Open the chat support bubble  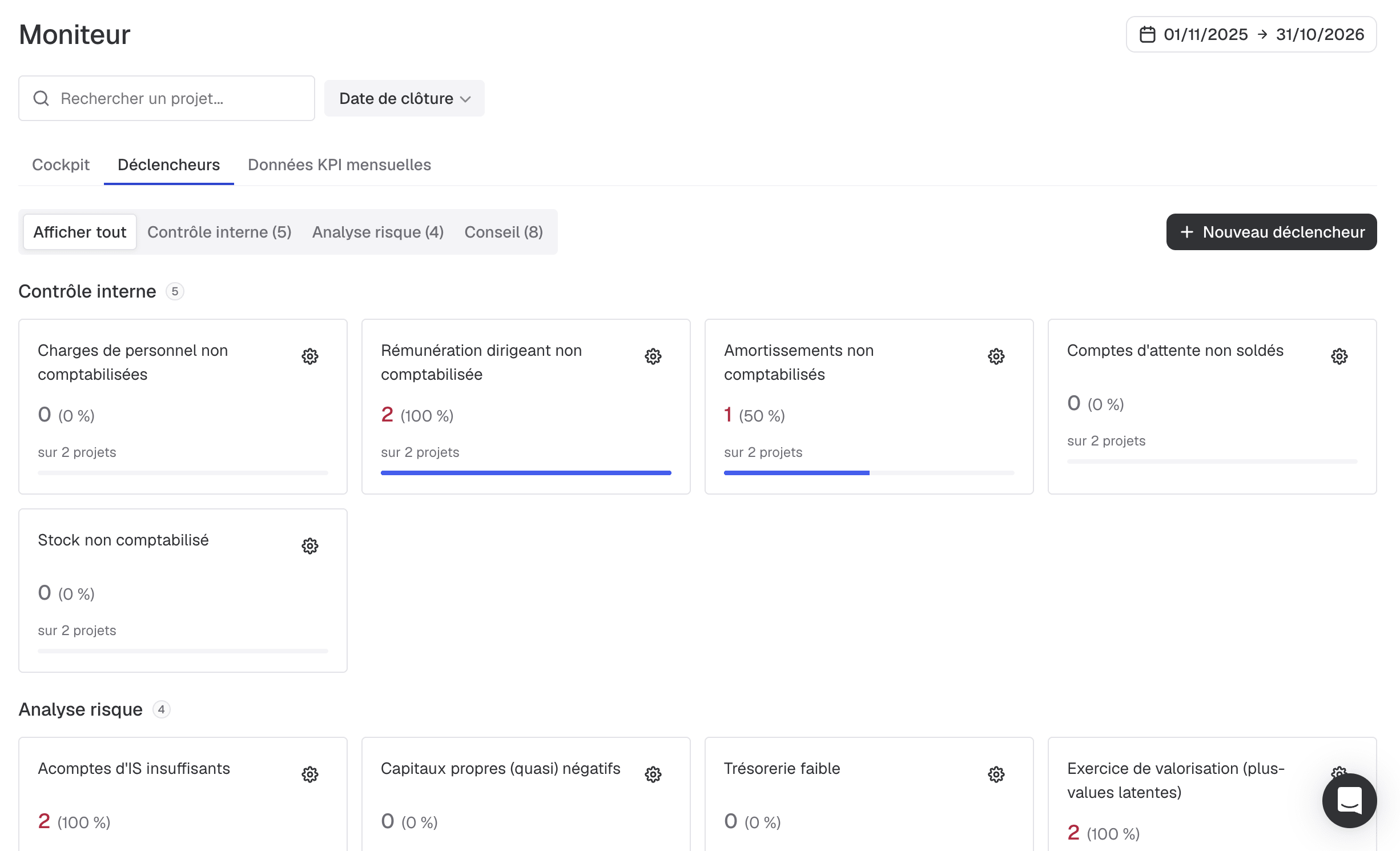pyautogui.click(x=1349, y=801)
